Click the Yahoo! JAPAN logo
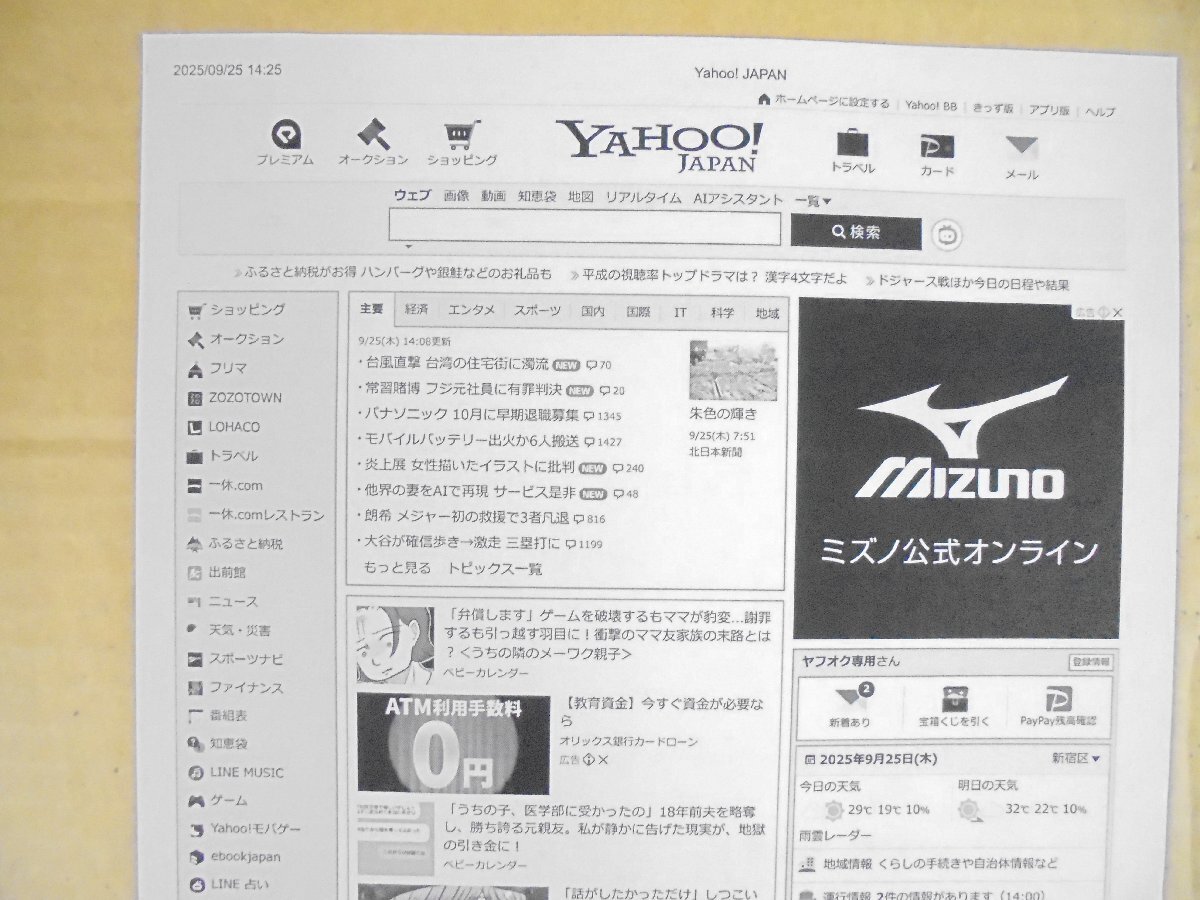This screenshot has width=1200, height=900. [x=660, y=146]
